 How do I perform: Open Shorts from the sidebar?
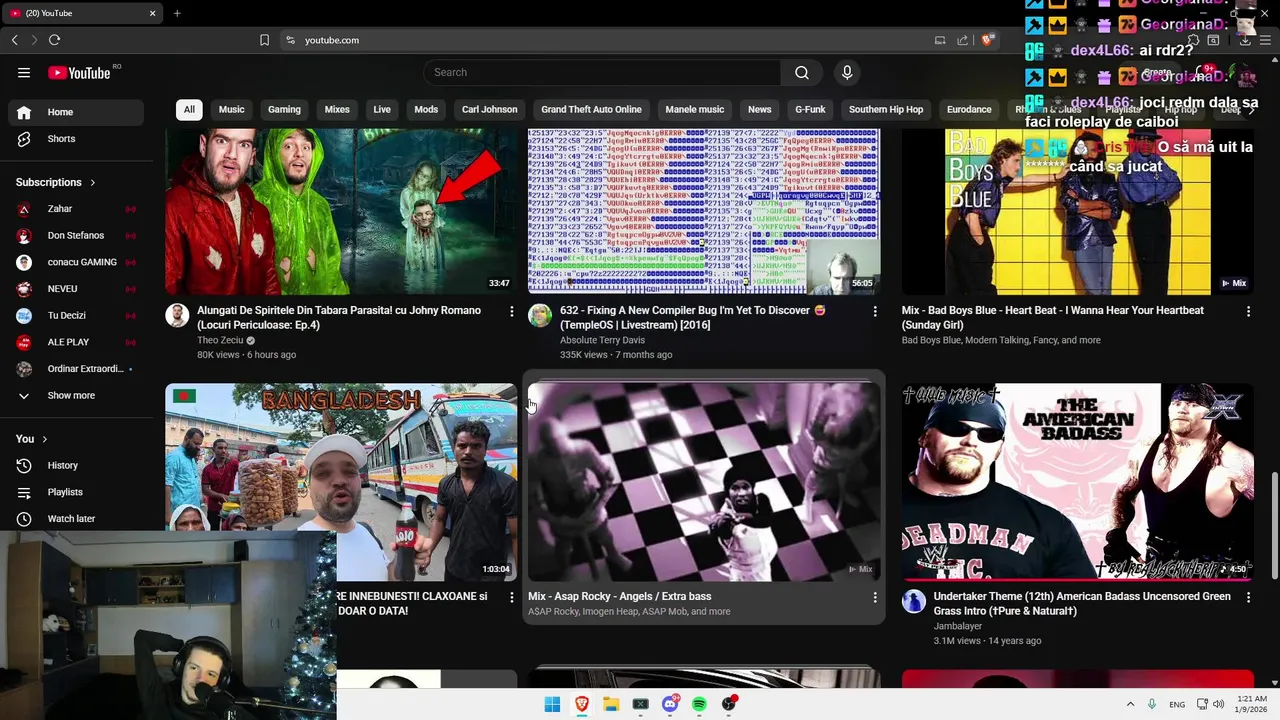(75, 139)
